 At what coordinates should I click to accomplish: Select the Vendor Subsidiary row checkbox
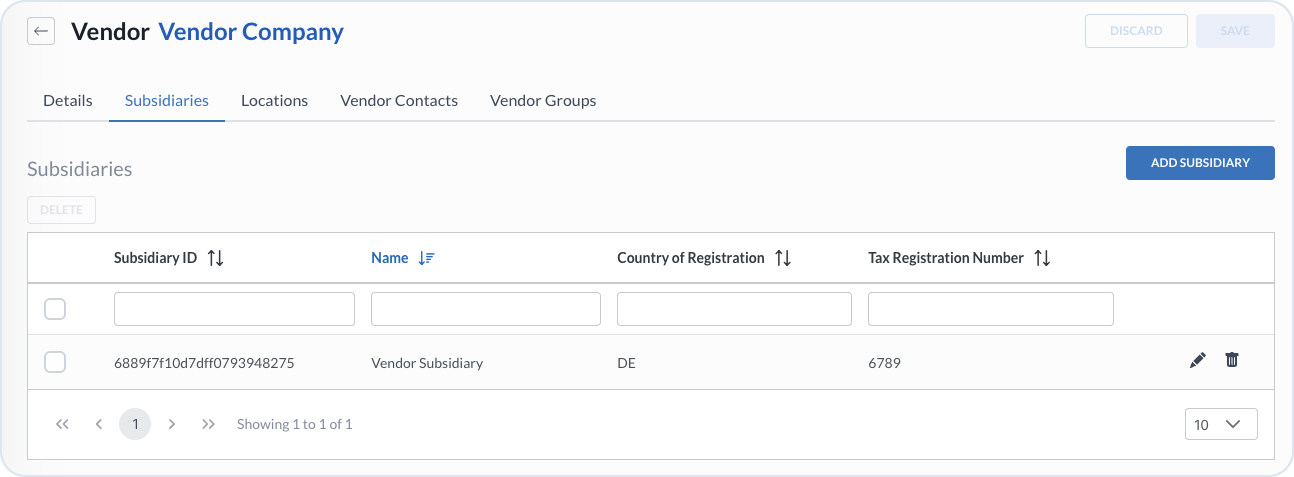point(55,362)
